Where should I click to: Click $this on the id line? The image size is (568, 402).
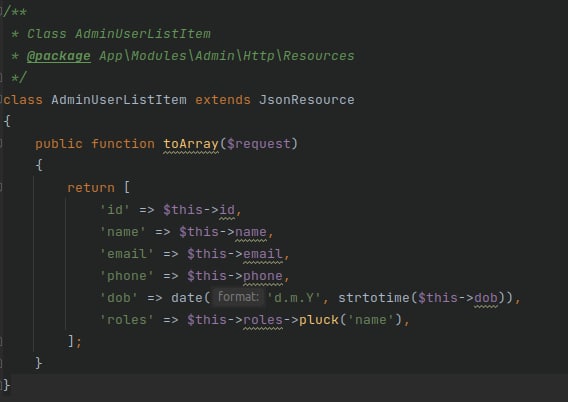coord(183,210)
